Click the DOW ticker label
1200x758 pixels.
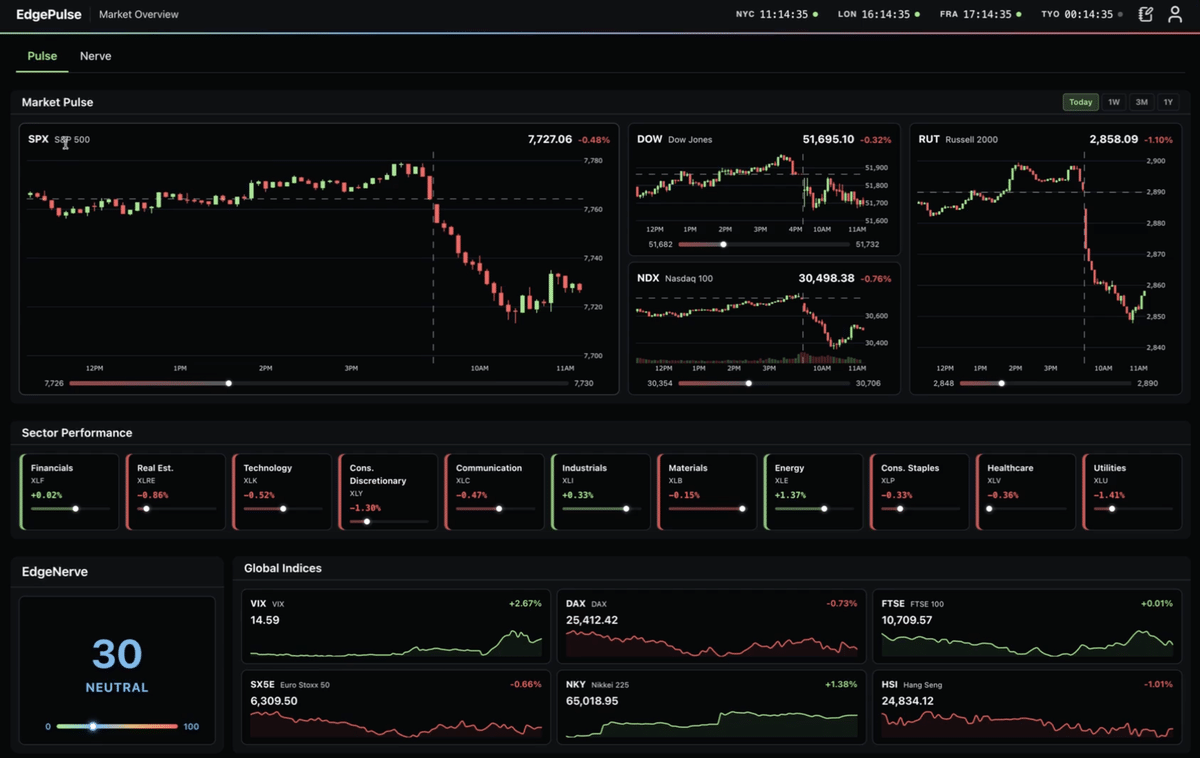[x=649, y=139]
